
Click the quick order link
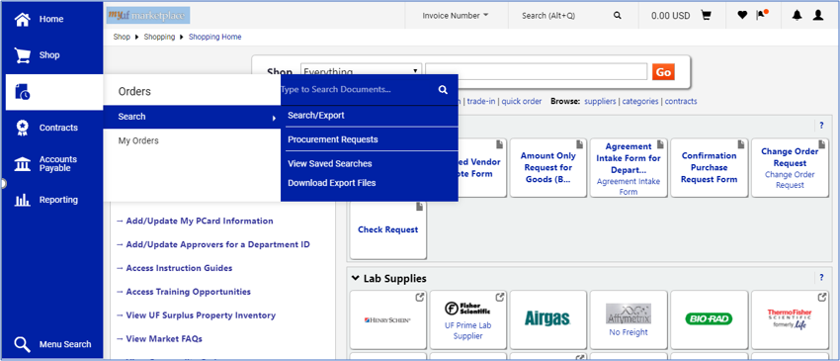pos(522,101)
